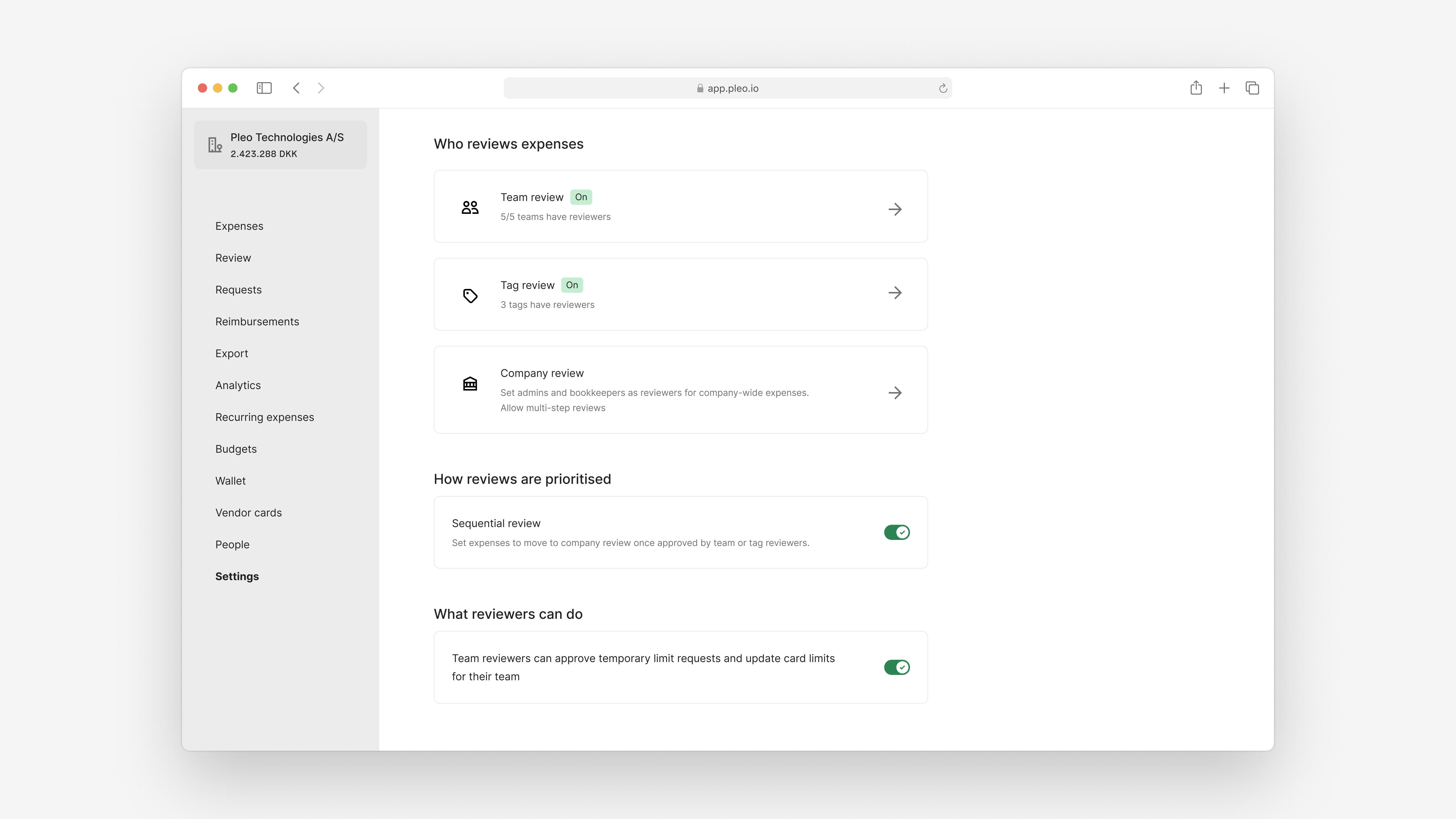The height and width of the screenshot is (819, 1456).
Task: Click 'How reviews are prioritised' heading
Action: pyautogui.click(x=522, y=479)
